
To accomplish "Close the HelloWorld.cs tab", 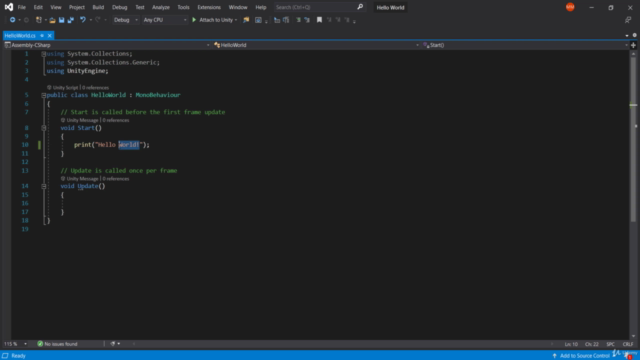I will (x=49, y=36).
